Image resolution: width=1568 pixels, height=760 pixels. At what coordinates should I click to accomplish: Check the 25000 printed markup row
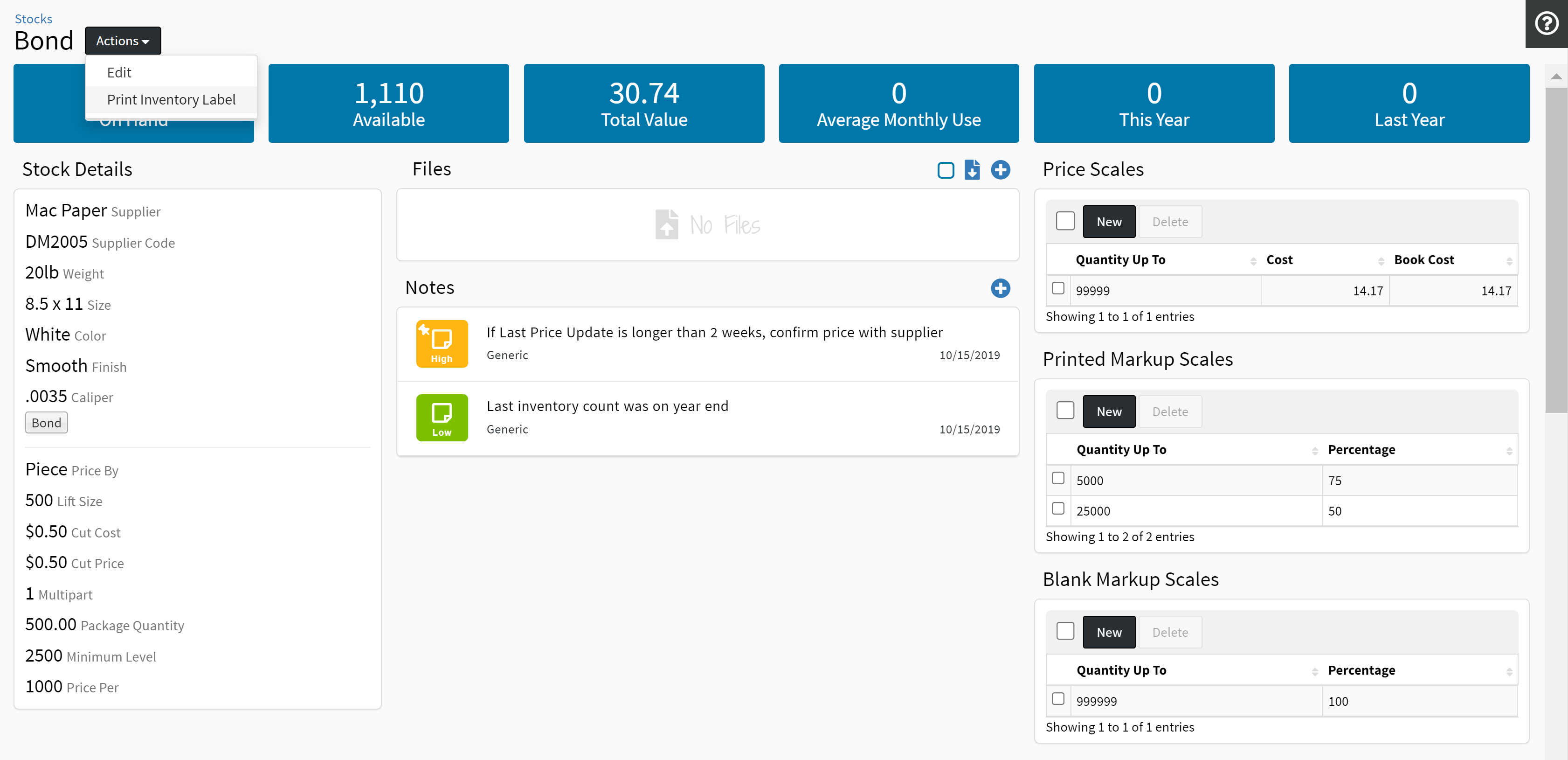(x=1058, y=509)
